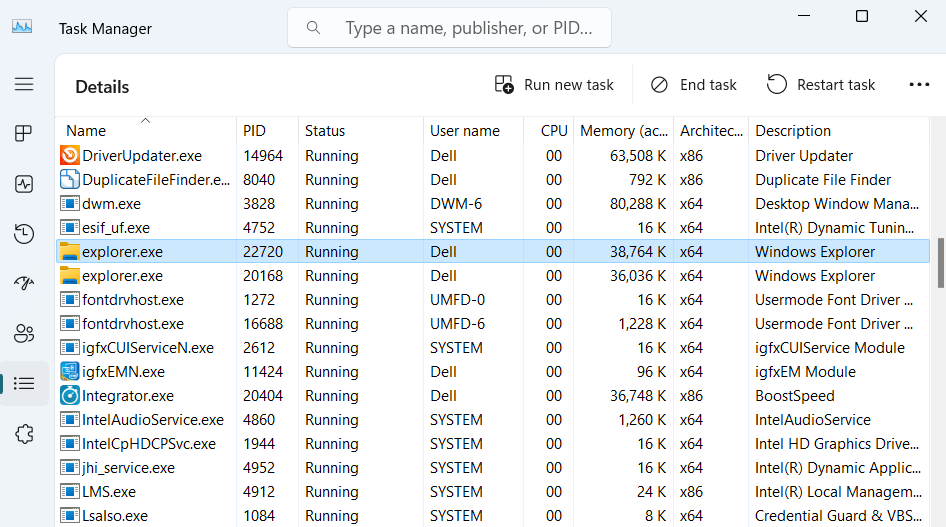Click the DWM-6 user name cell
This screenshot has width=946, height=527.
[x=456, y=204]
